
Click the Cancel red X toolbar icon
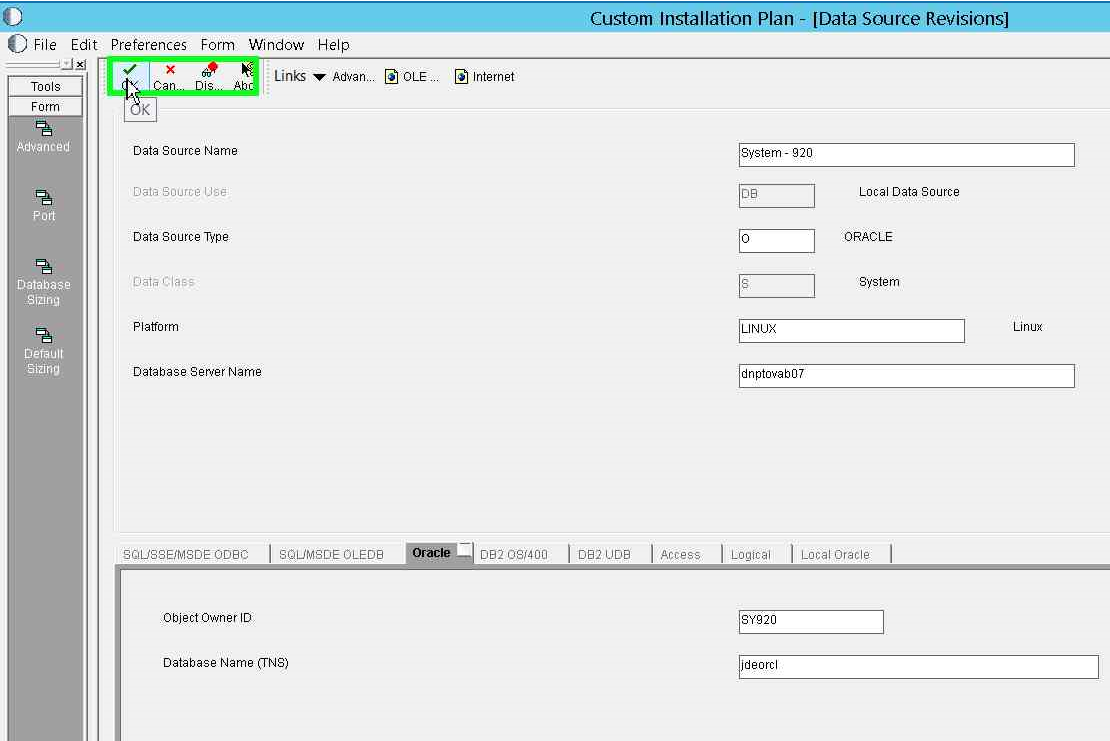(168, 75)
